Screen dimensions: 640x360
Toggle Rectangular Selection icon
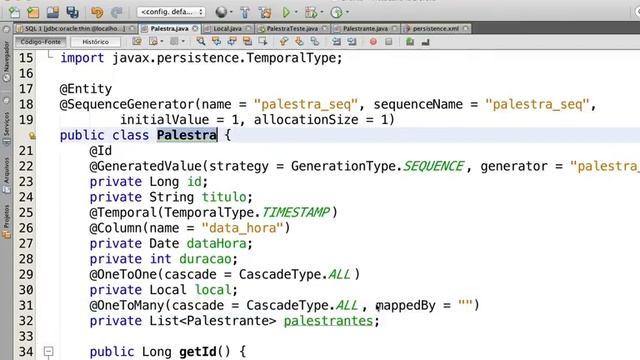pyautogui.click(x=263, y=42)
